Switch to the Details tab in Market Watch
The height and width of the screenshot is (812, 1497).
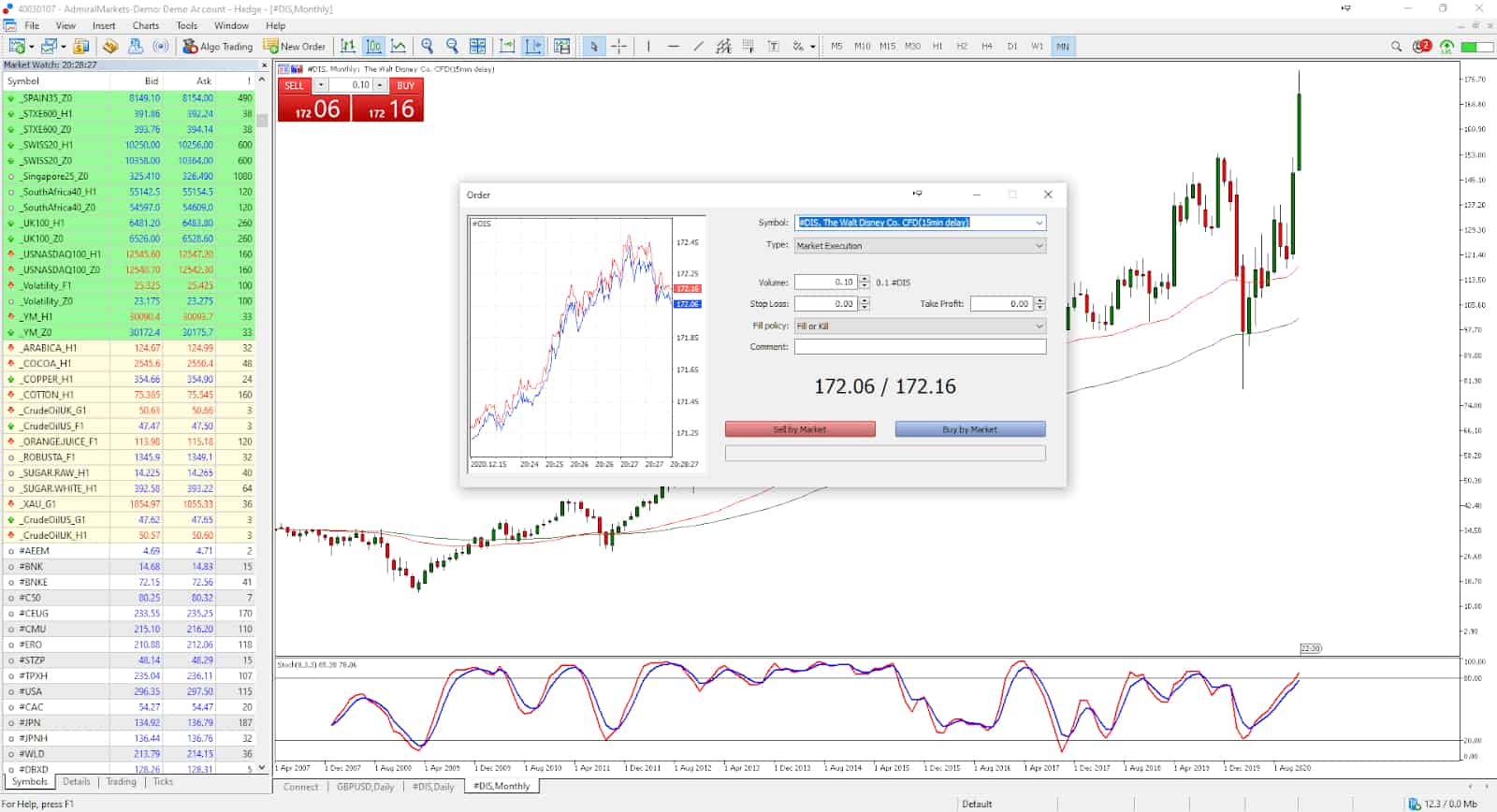[77, 781]
